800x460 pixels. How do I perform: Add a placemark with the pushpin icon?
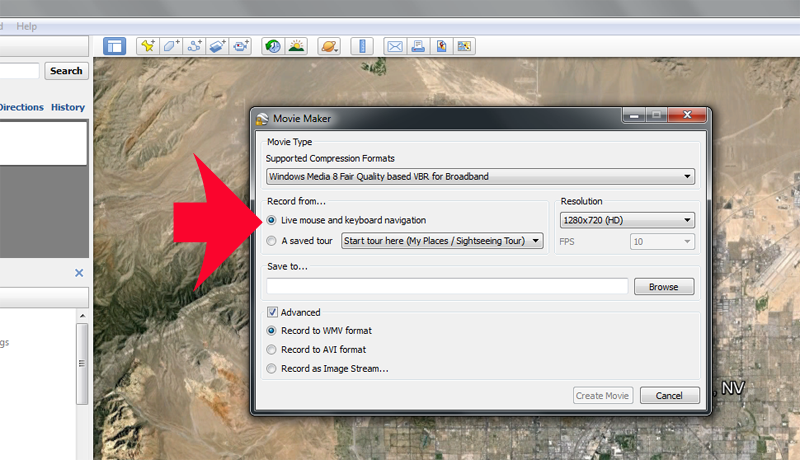tap(148, 46)
